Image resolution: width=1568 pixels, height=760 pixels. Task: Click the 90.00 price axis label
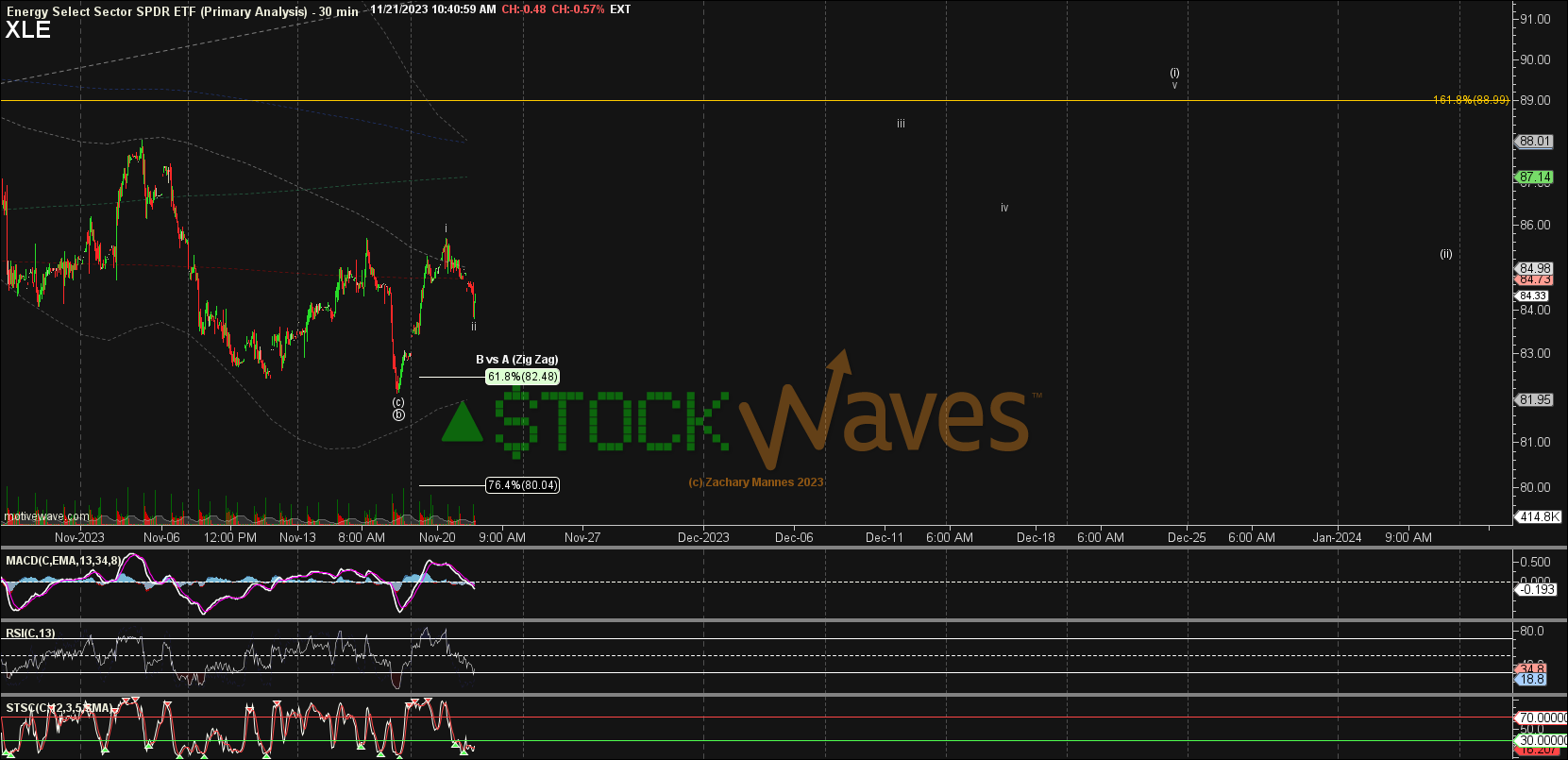coord(1535,59)
